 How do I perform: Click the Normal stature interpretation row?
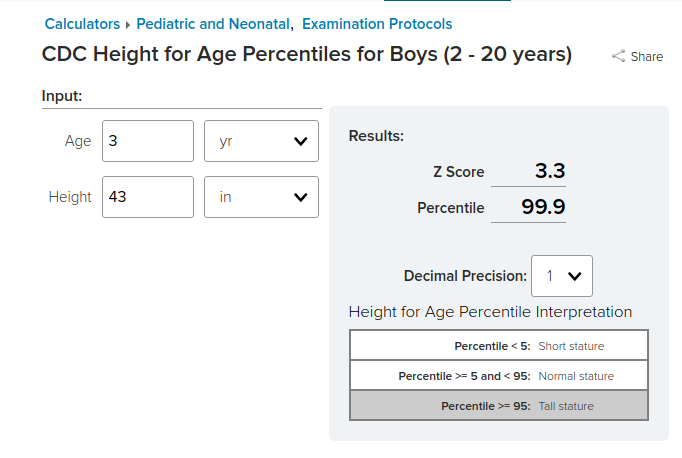[499, 375]
